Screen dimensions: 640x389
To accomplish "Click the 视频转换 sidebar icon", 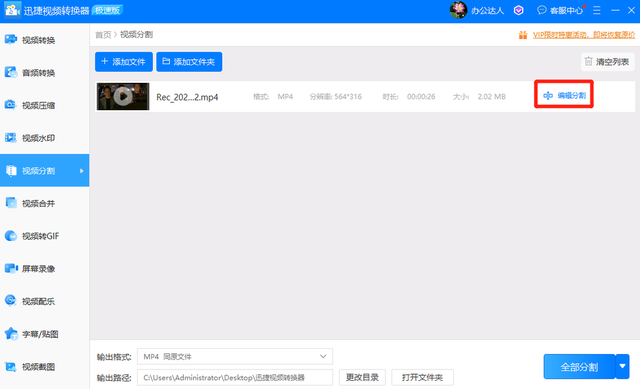I will click(x=11, y=40).
